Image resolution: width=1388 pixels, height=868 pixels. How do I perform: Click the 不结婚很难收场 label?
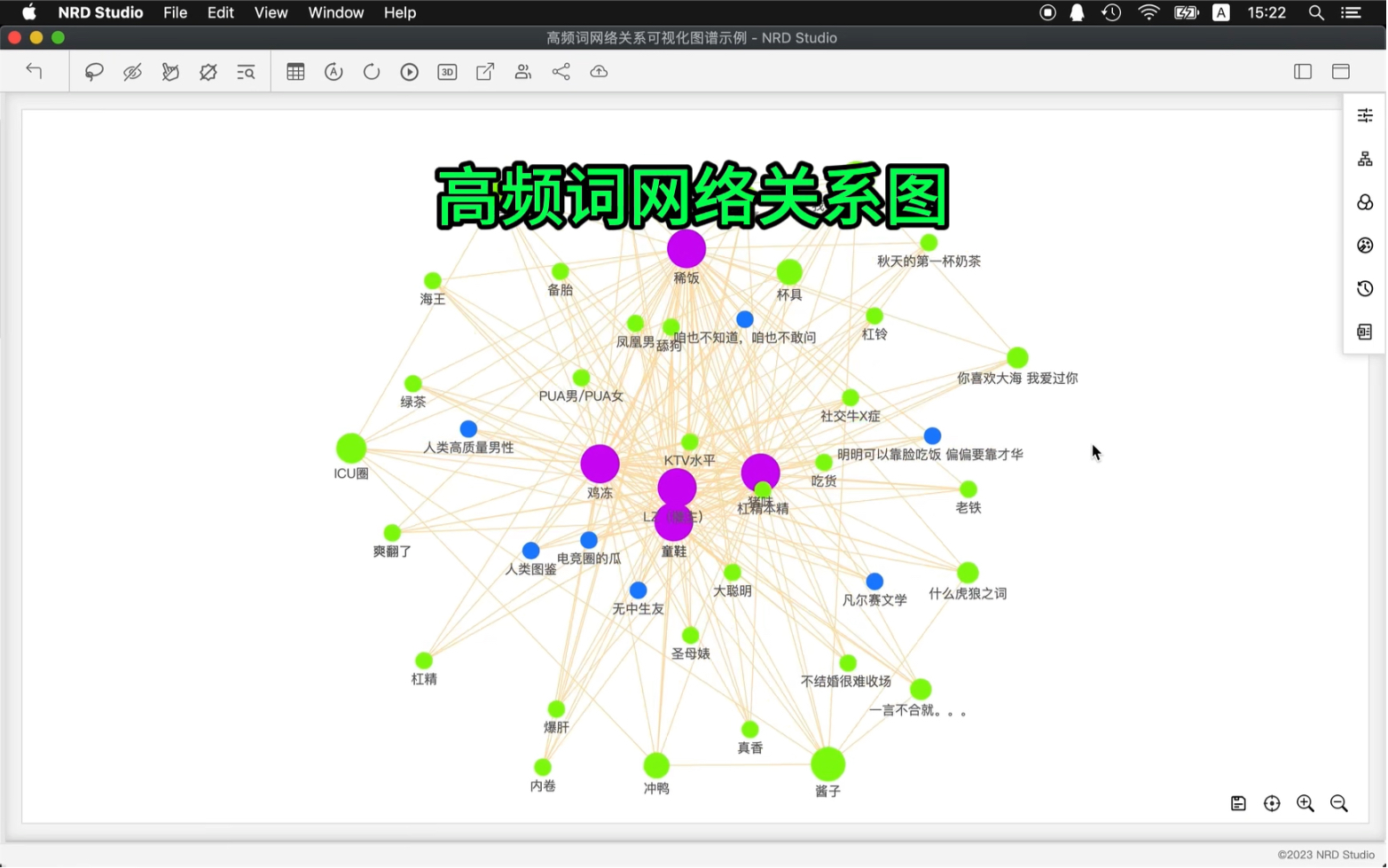tap(846, 682)
